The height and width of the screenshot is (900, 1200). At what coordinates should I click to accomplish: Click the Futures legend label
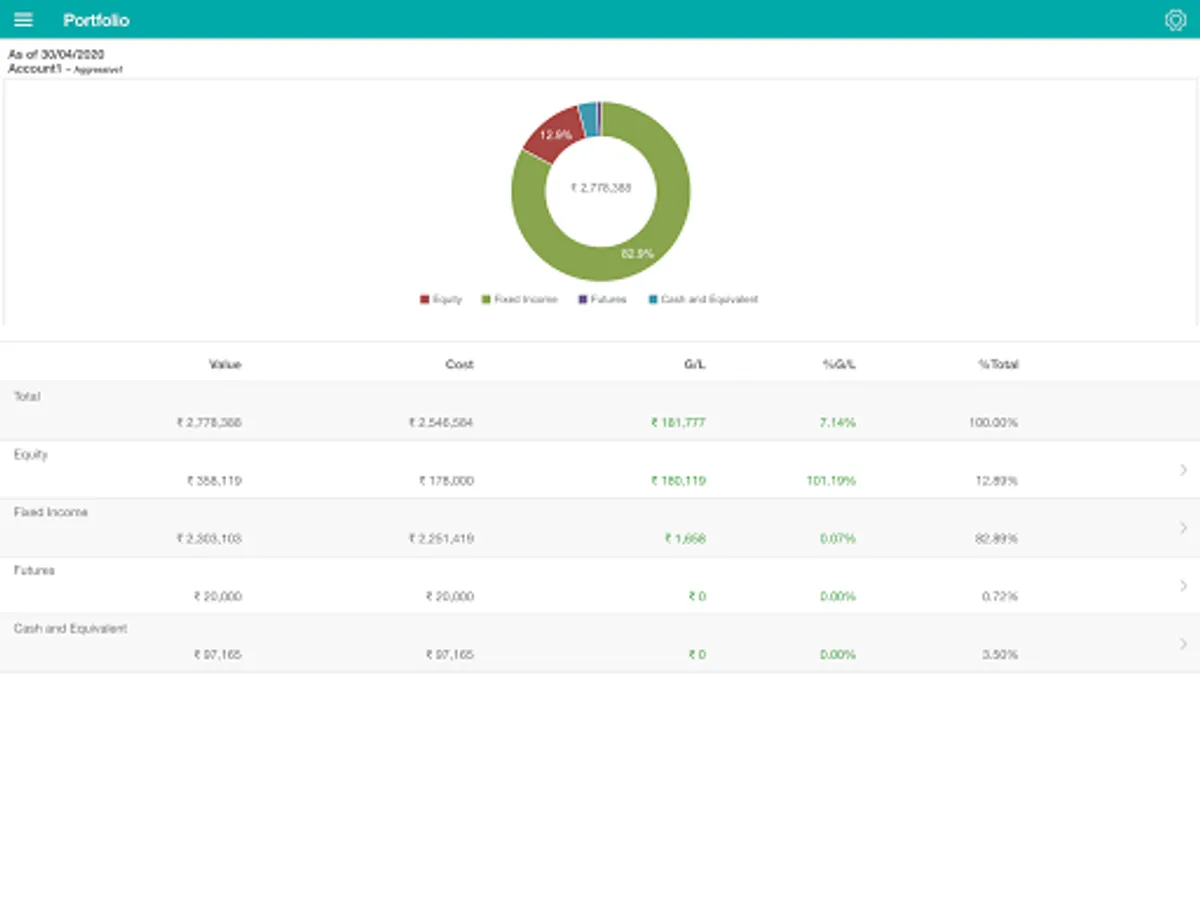click(x=608, y=299)
